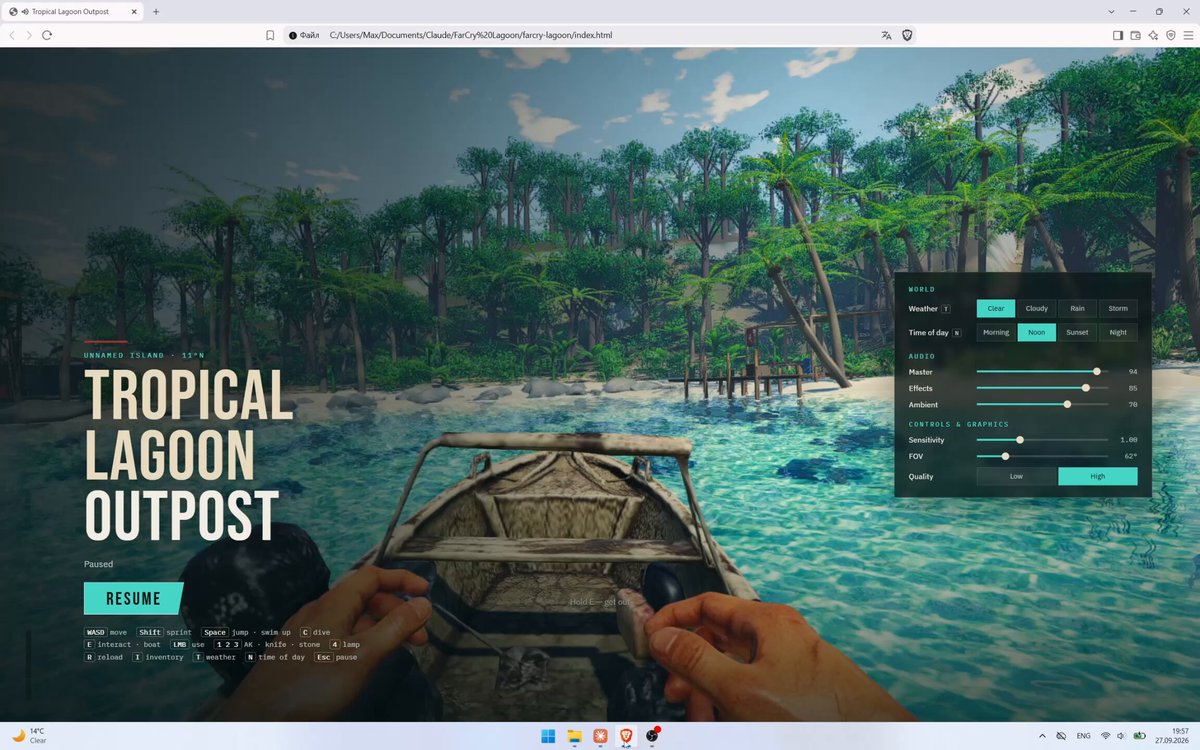Set weather to Cloudy
The width and height of the screenshot is (1200, 750).
coord(1037,308)
